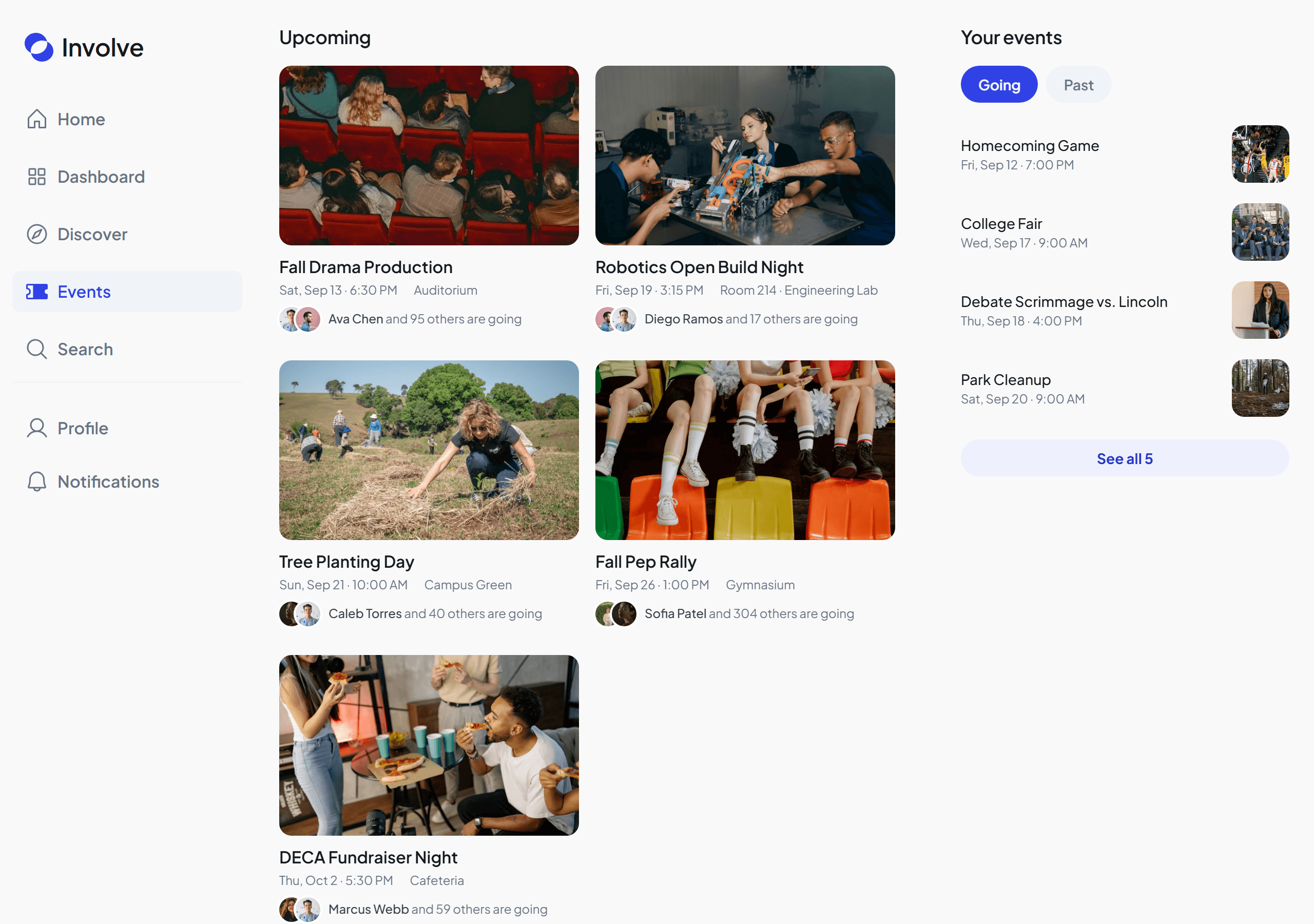Open the Tree Planting Day title
1314x924 pixels.
click(347, 562)
